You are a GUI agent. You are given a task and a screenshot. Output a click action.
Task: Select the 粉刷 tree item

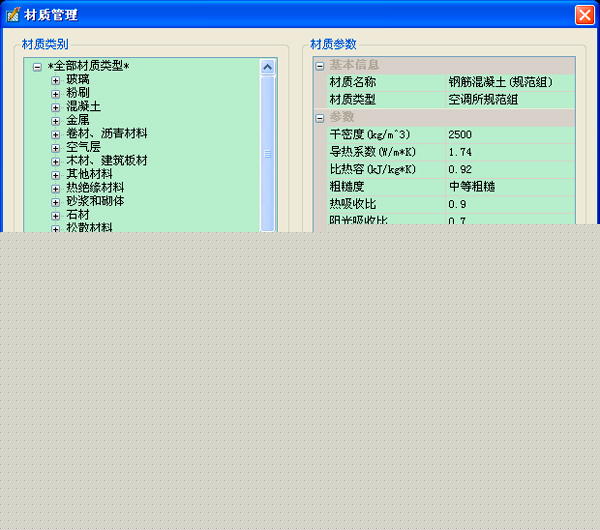[x=78, y=93]
